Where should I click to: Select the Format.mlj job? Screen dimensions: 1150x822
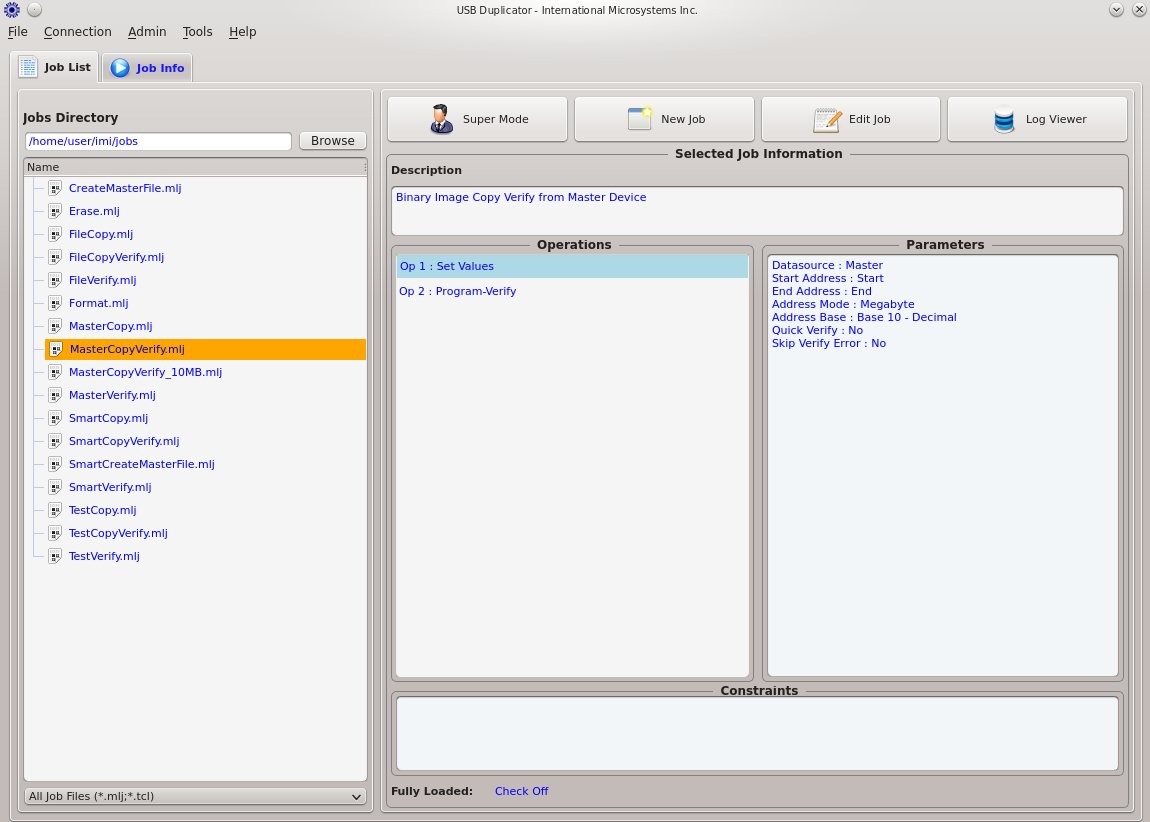(x=98, y=303)
